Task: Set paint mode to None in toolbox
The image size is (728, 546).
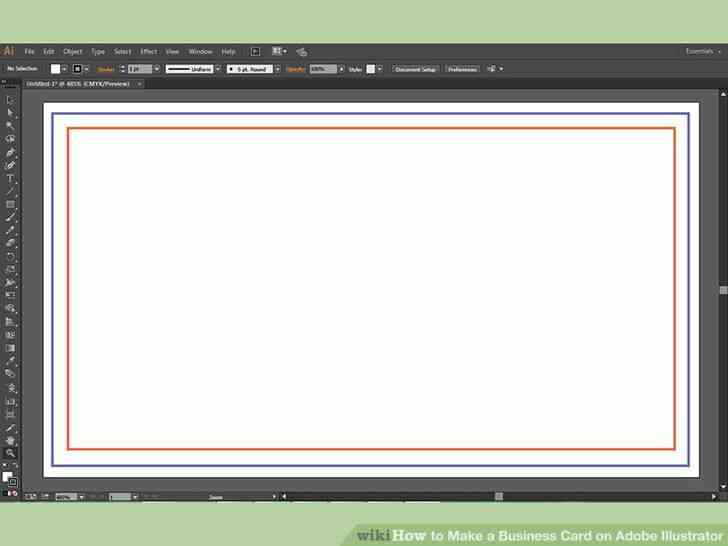Action: point(15,494)
